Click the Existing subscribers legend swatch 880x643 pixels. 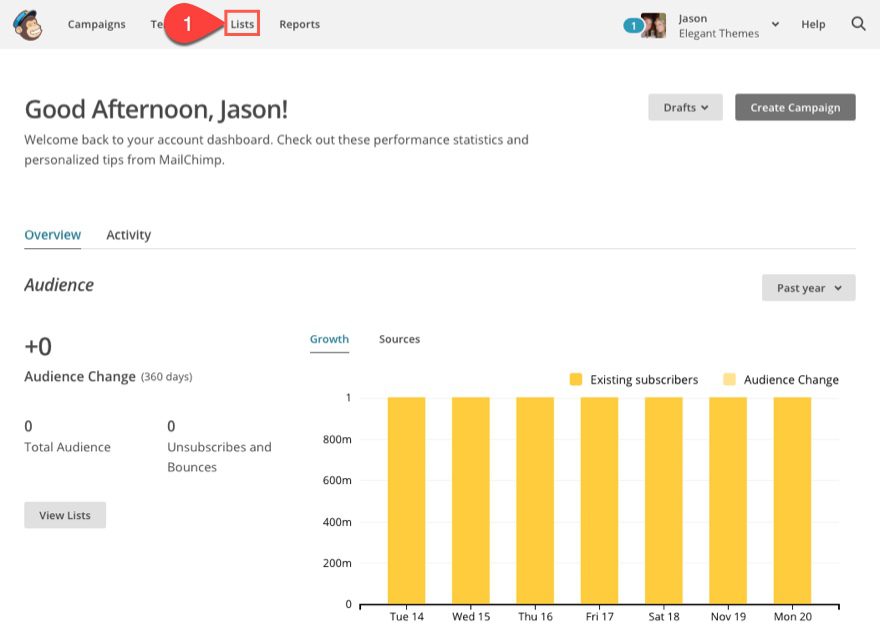pyautogui.click(x=576, y=380)
